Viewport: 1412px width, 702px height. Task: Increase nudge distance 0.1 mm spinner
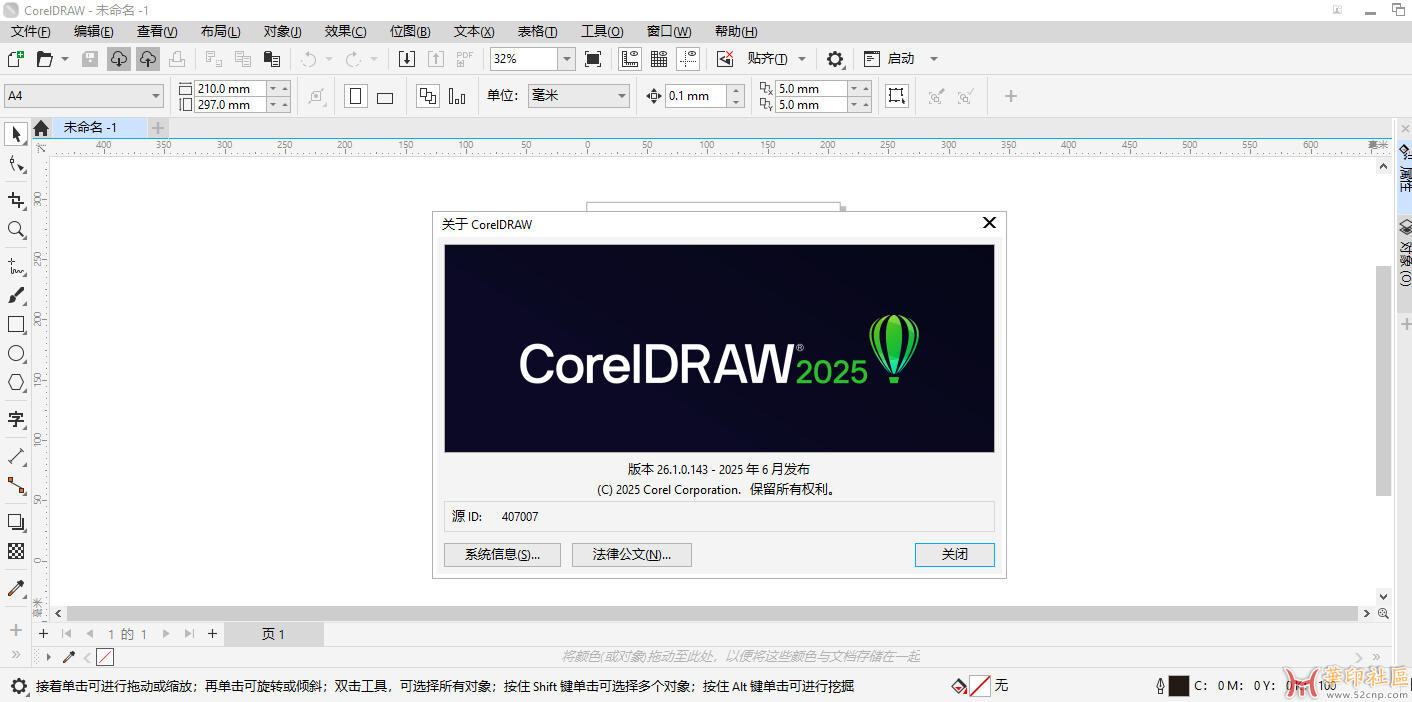(737, 91)
